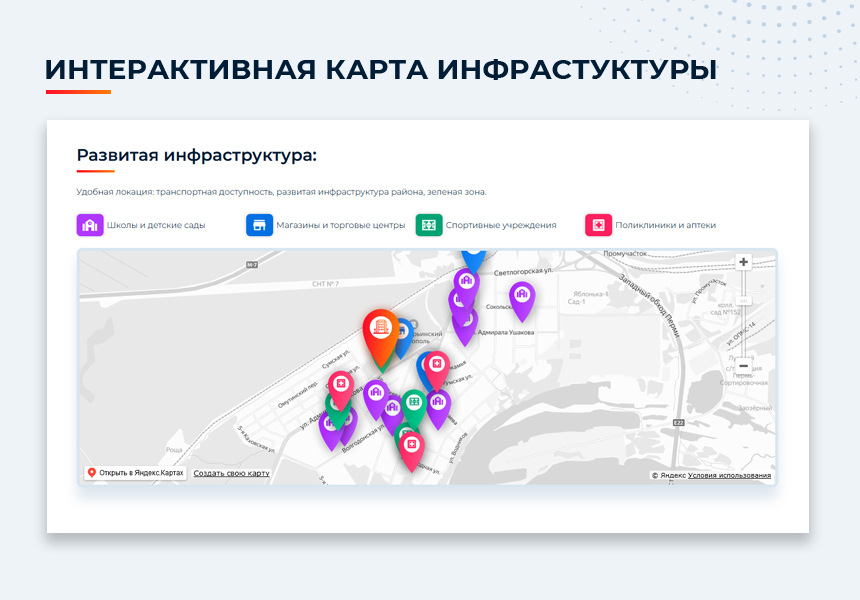Select the red clinics and pharmacies legend icon
Viewport: 860px width, 600px height.
(x=598, y=225)
